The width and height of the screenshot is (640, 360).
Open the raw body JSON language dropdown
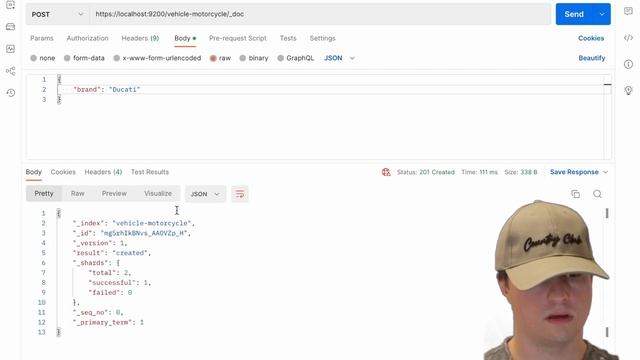pyautogui.click(x=340, y=58)
